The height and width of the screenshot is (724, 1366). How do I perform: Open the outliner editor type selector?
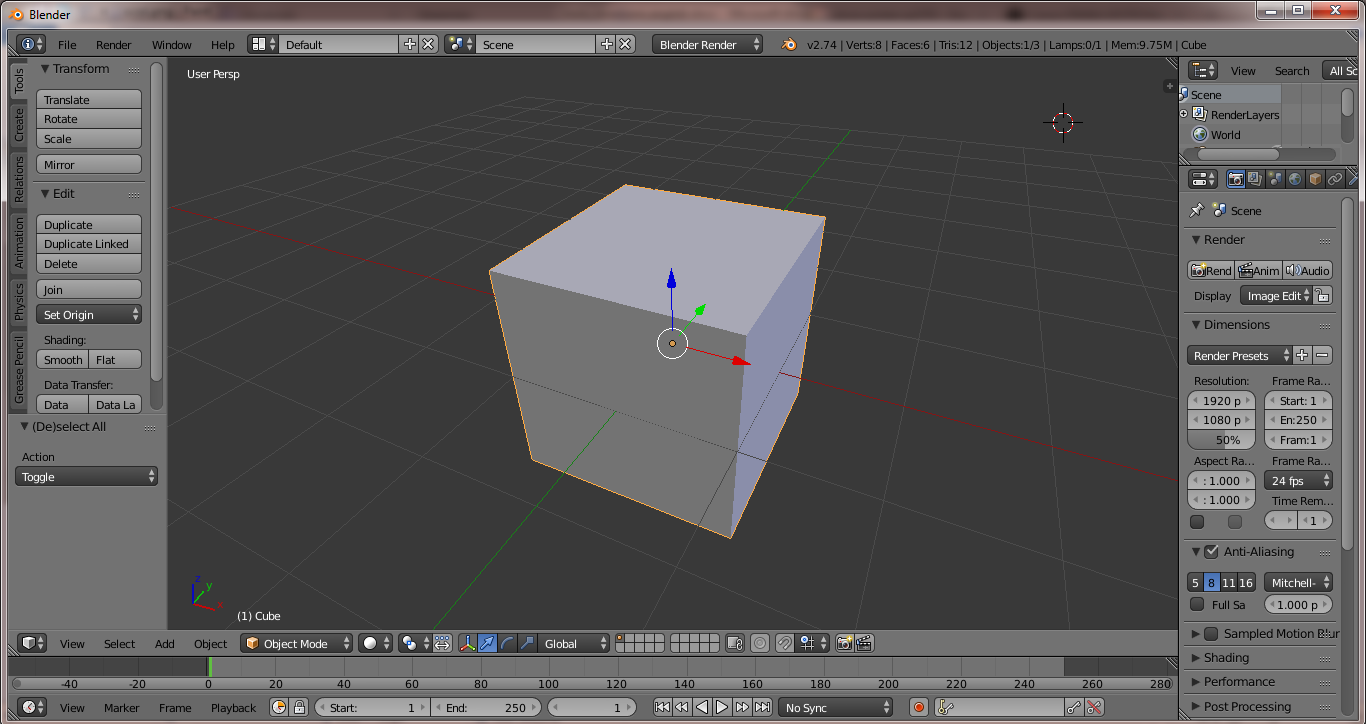click(1203, 70)
